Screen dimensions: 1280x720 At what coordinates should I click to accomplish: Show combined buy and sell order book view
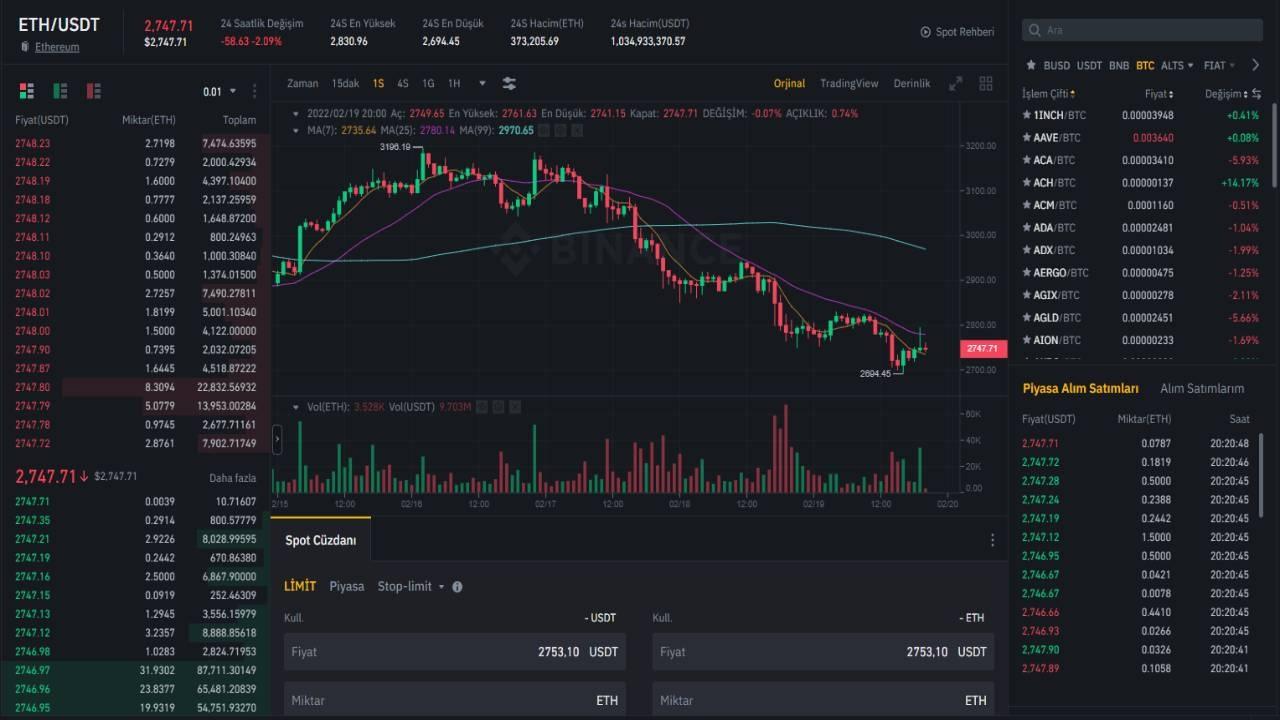(x=27, y=91)
